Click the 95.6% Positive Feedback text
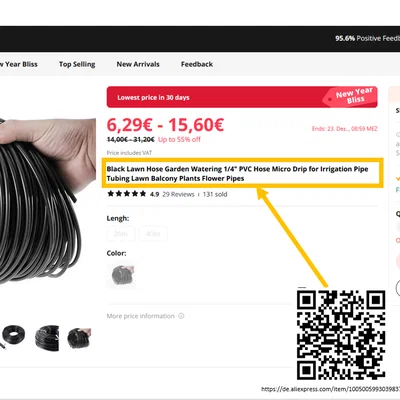400x400 pixels. [x=367, y=38]
